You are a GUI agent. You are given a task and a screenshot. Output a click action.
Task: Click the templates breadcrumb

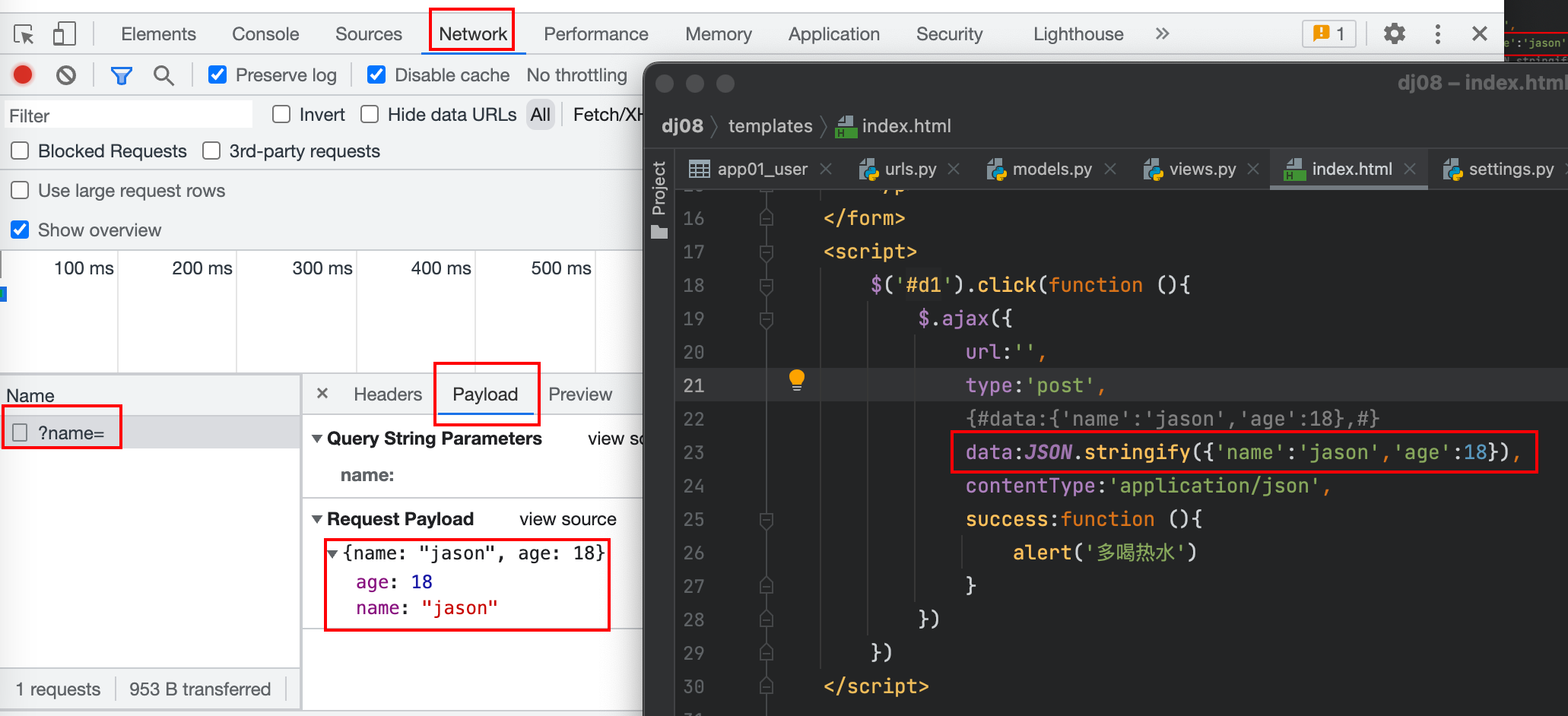(x=770, y=126)
